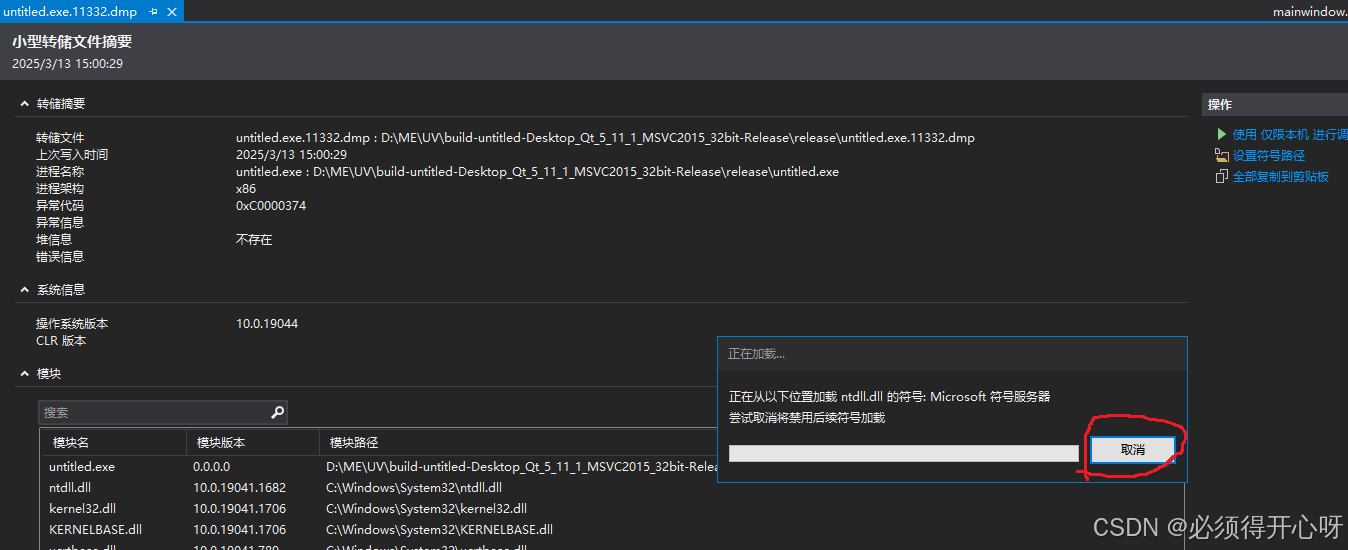
Task: Click the 上次写入时间 value
Action: point(291,155)
